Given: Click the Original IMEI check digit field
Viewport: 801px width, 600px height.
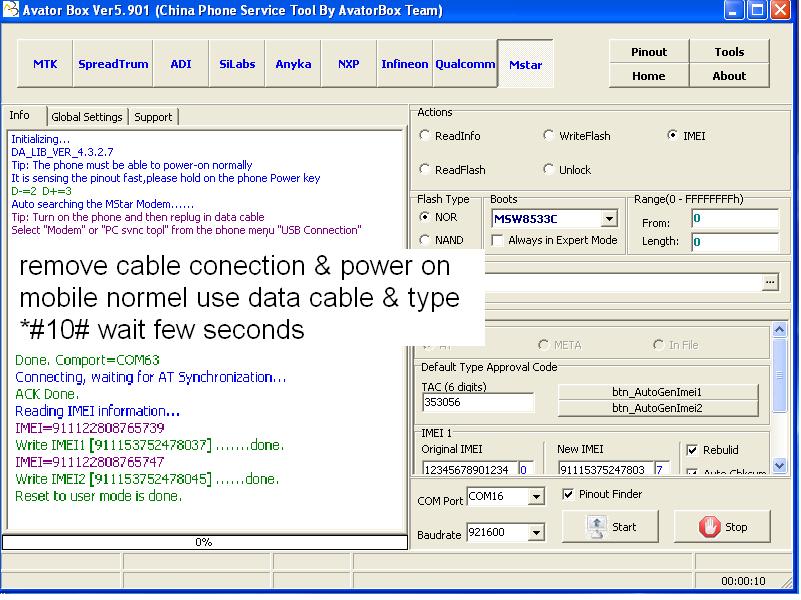Looking at the screenshot, I should [526, 469].
